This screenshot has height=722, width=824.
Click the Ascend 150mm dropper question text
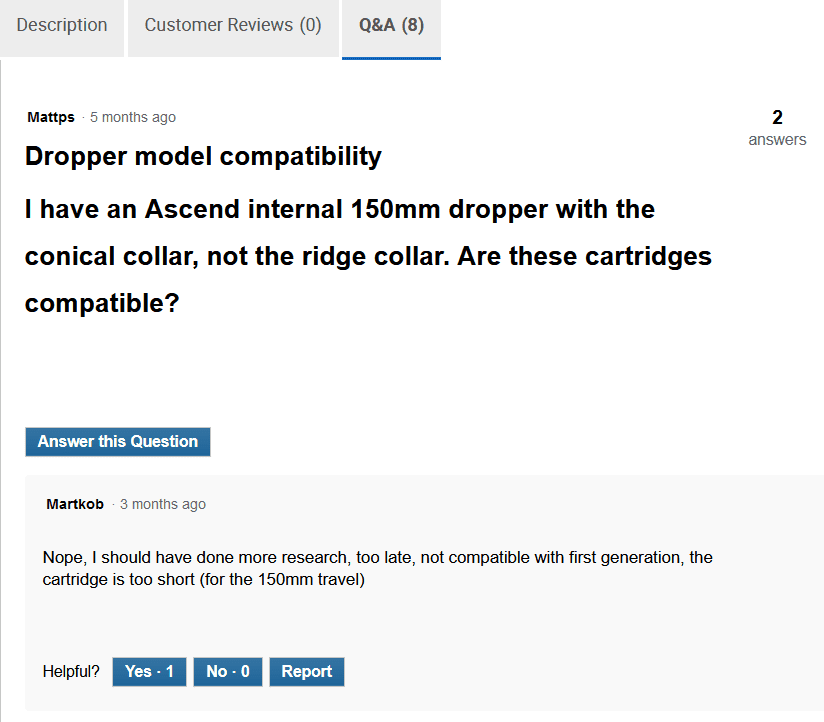pyautogui.click(x=340, y=210)
